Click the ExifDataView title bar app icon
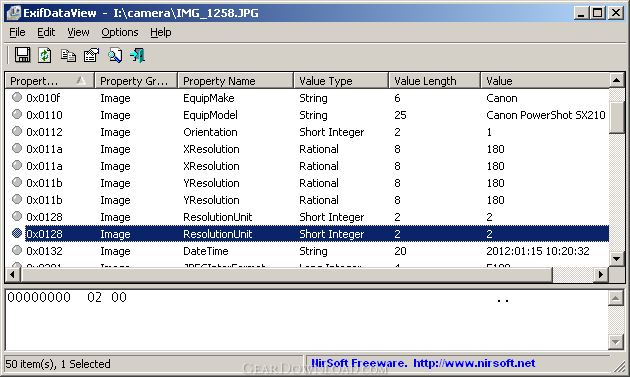This screenshot has height=377, width=630. click(14, 13)
